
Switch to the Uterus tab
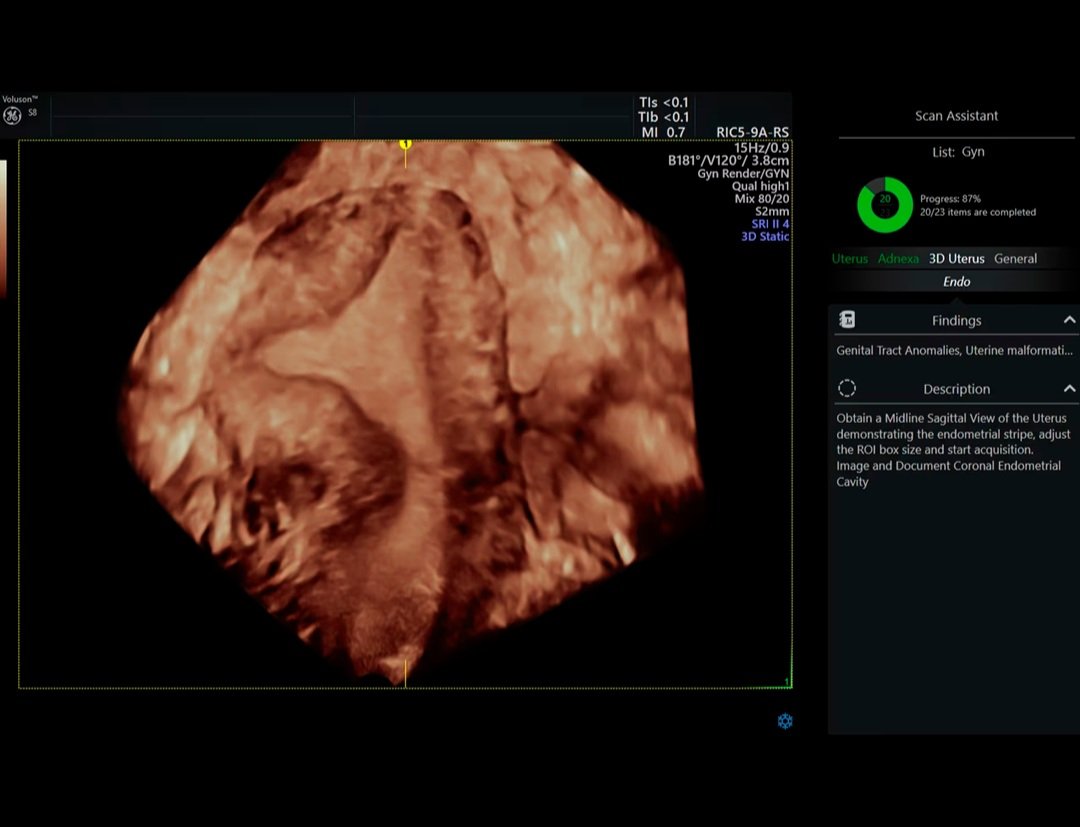click(x=850, y=258)
